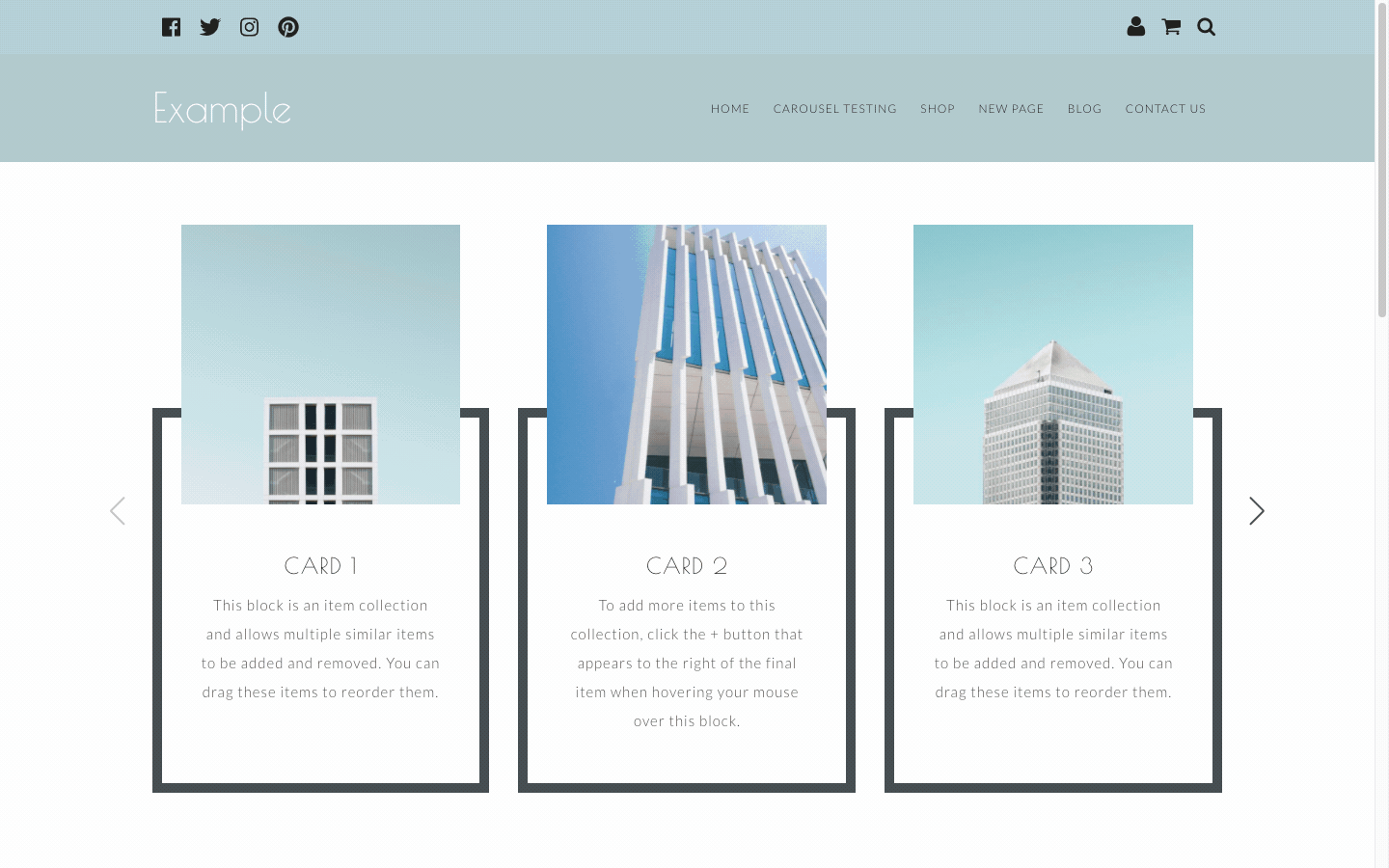The height and width of the screenshot is (868, 1389).
Task: Go to the Home menu item
Action: pyautogui.click(x=730, y=109)
